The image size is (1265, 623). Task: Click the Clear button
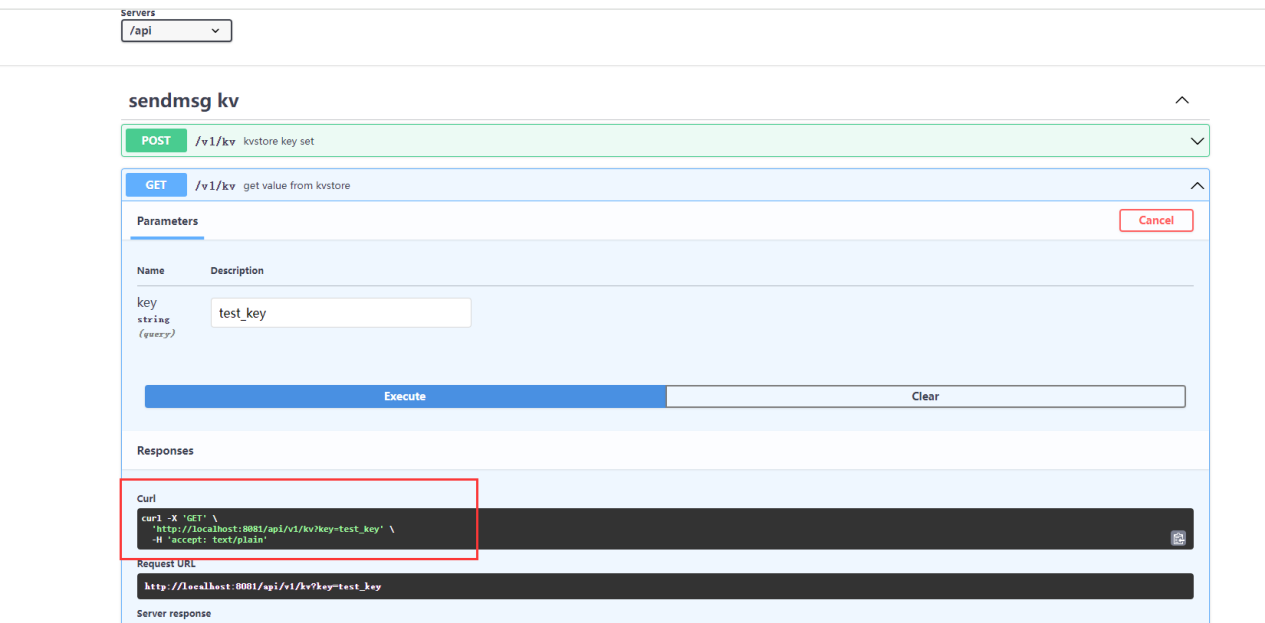pos(925,397)
